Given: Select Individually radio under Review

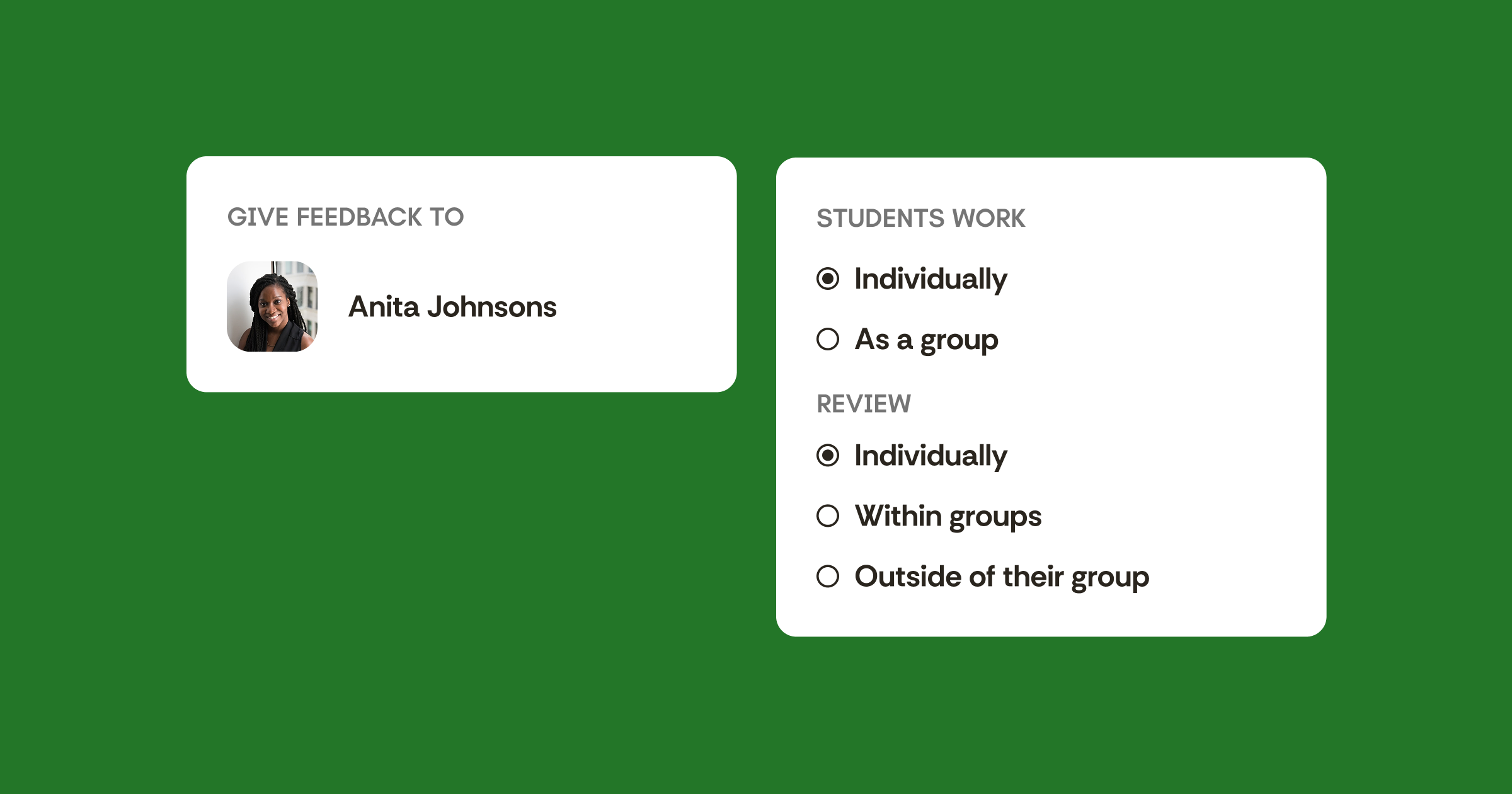Looking at the screenshot, I should click(x=828, y=455).
